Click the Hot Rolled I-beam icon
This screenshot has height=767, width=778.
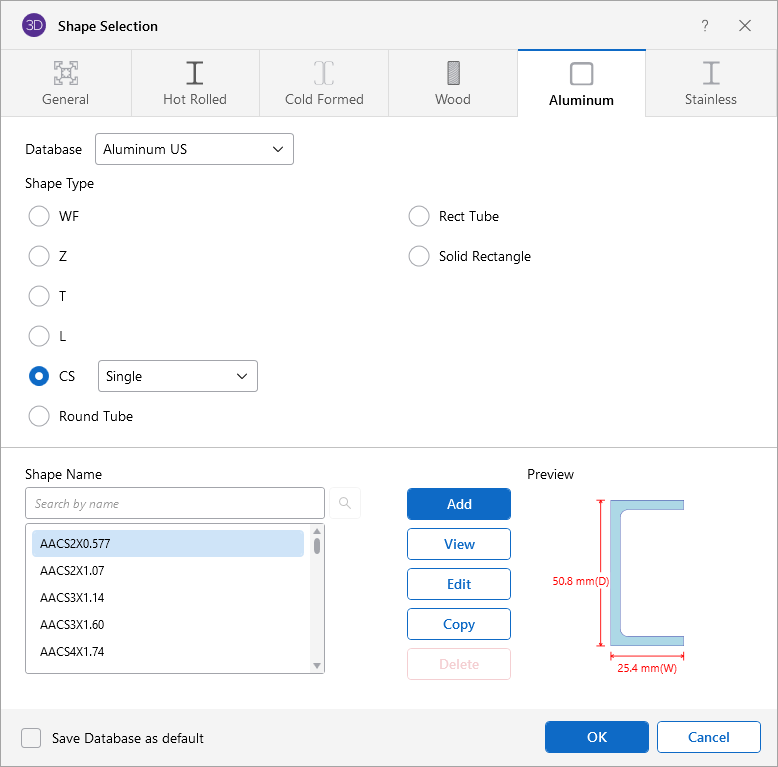(x=195, y=73)
